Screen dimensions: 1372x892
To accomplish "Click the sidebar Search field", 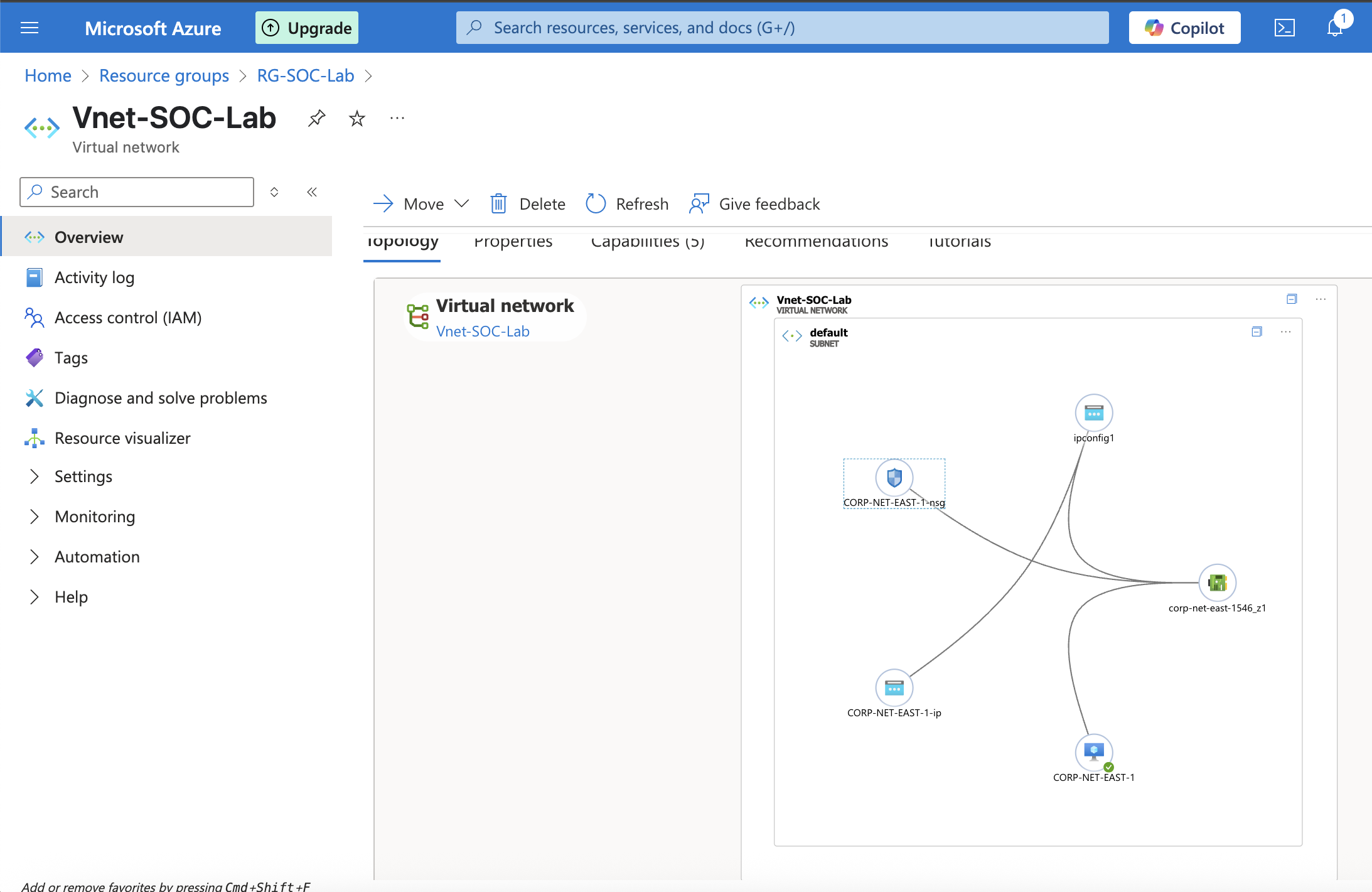I will tap(137, 192).
